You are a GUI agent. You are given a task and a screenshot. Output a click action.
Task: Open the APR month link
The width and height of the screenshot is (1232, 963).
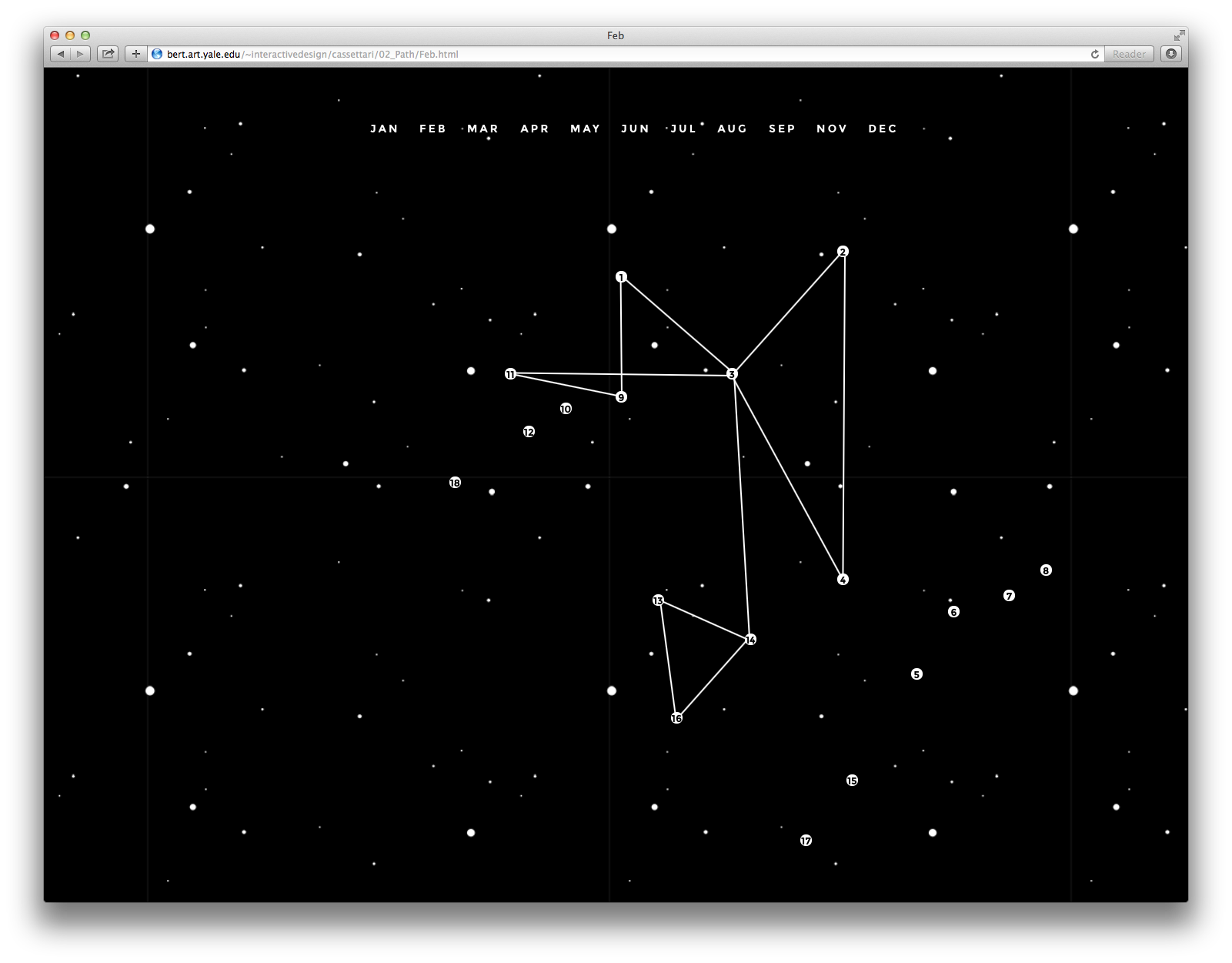coord(535,129)
